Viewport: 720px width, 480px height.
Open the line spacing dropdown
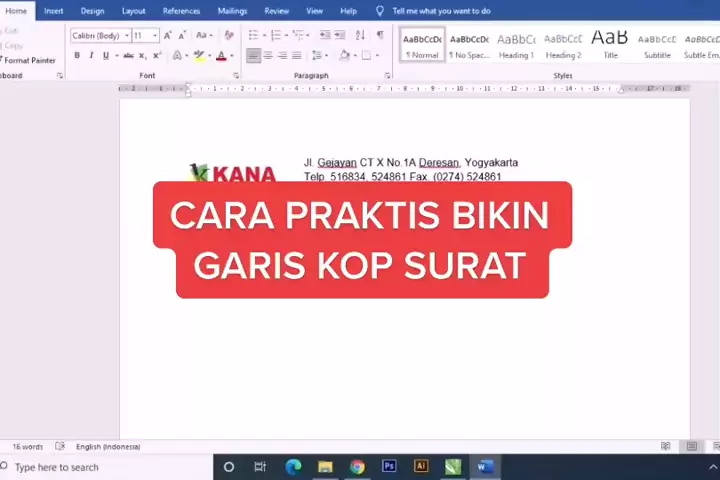pyautogui.click(x=319, y=56)
